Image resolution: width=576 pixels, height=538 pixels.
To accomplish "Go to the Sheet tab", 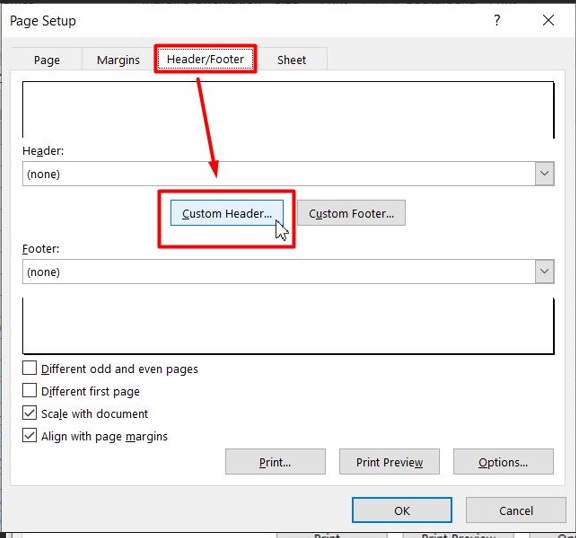I will pos(291,59).
